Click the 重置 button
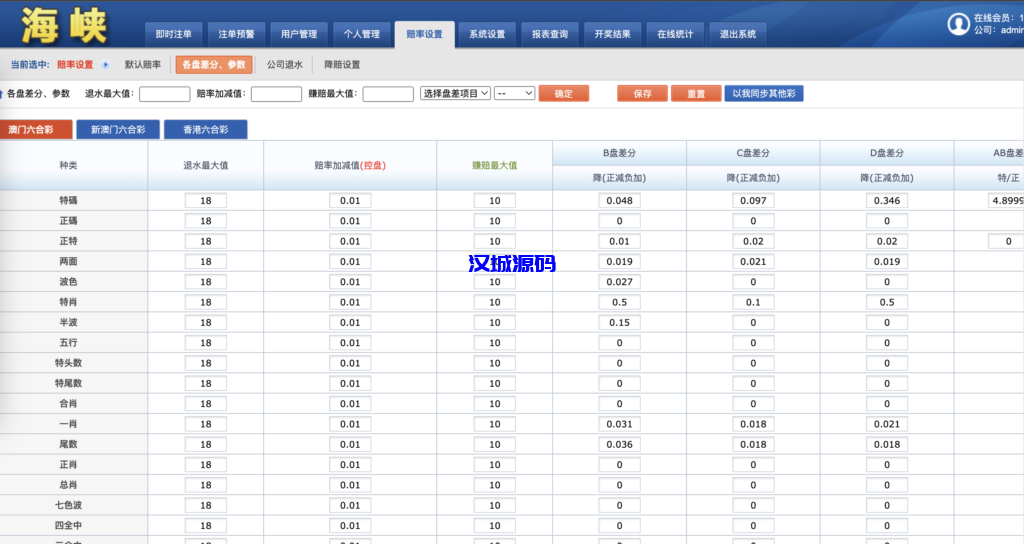Viewport: 1024px width, 544px height. (x=696, y=93)
